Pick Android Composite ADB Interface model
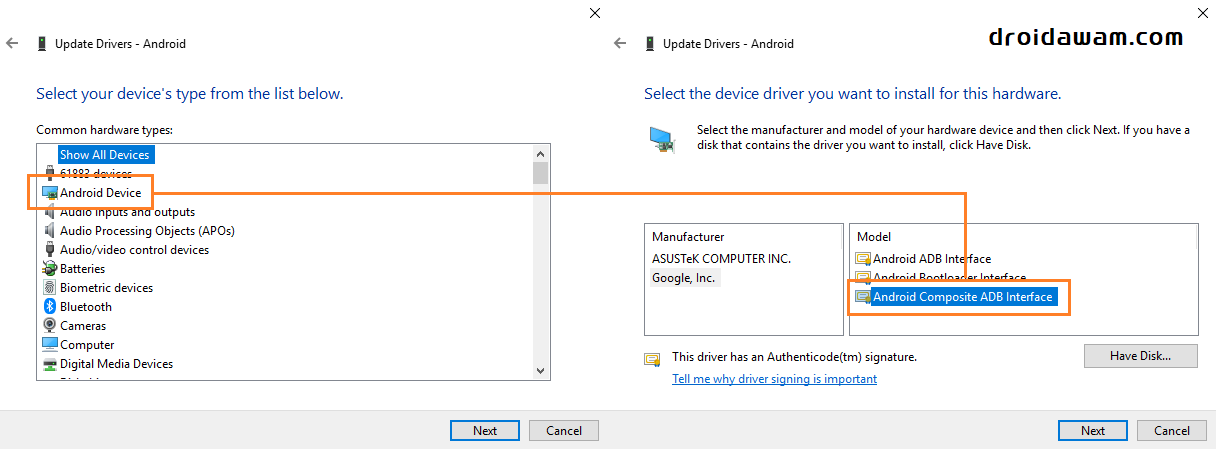Screen dimensions: 1217x450 click(962, 297)
